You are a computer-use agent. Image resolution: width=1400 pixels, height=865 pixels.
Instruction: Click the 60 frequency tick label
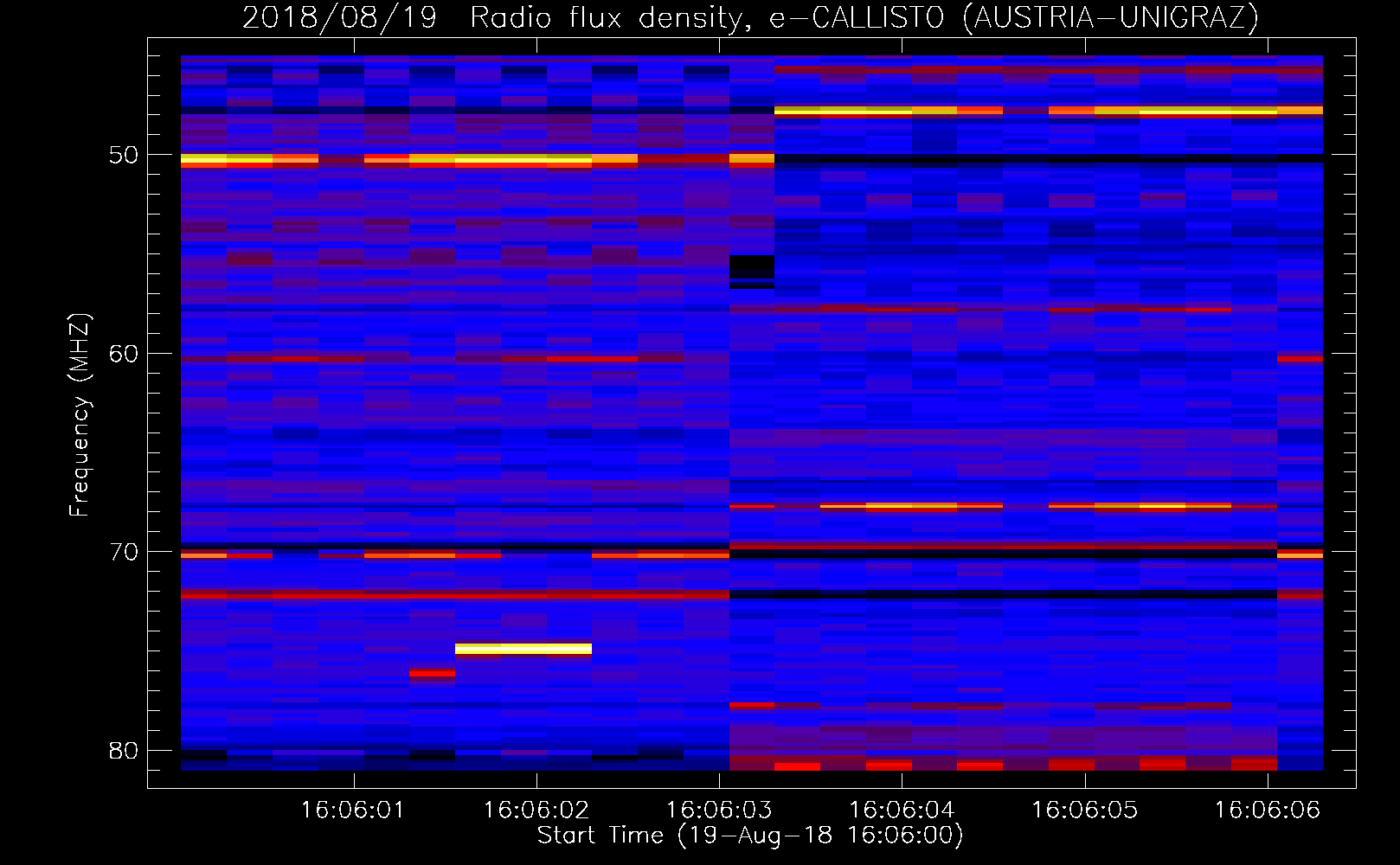coord(123,353)
